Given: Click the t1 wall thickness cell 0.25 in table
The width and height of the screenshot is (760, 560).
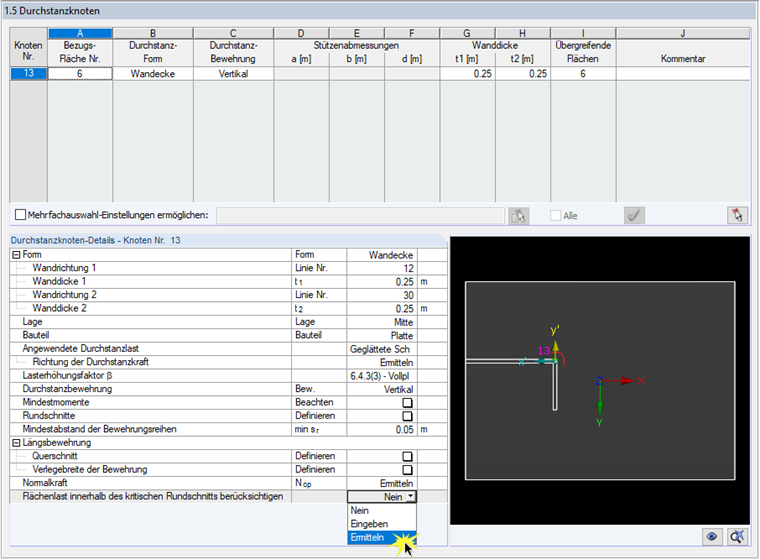Looking at the screenshot, I should (x=467, y=74).
